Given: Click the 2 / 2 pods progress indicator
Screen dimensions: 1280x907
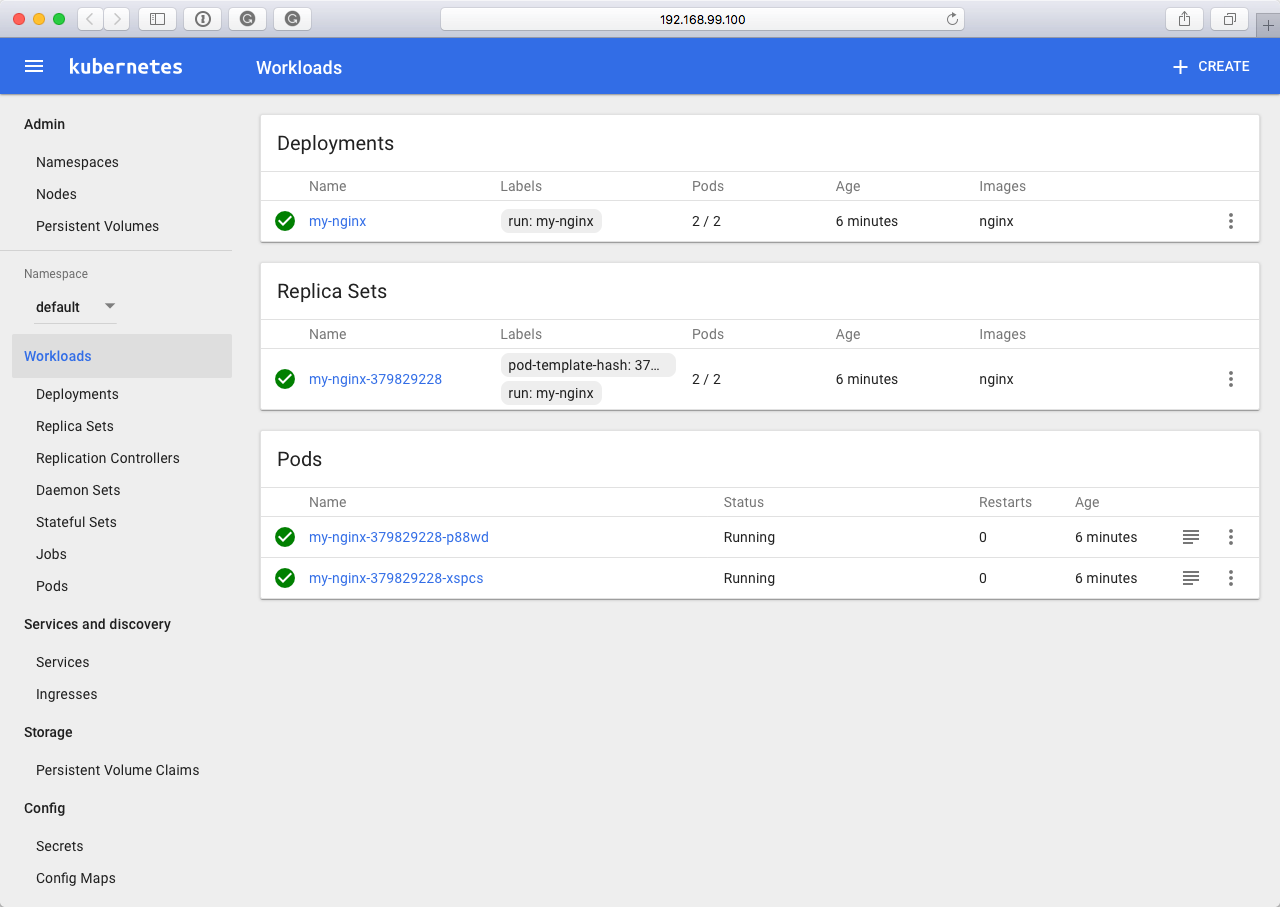Looking at the screenshot, I should [x=706, y=221].
